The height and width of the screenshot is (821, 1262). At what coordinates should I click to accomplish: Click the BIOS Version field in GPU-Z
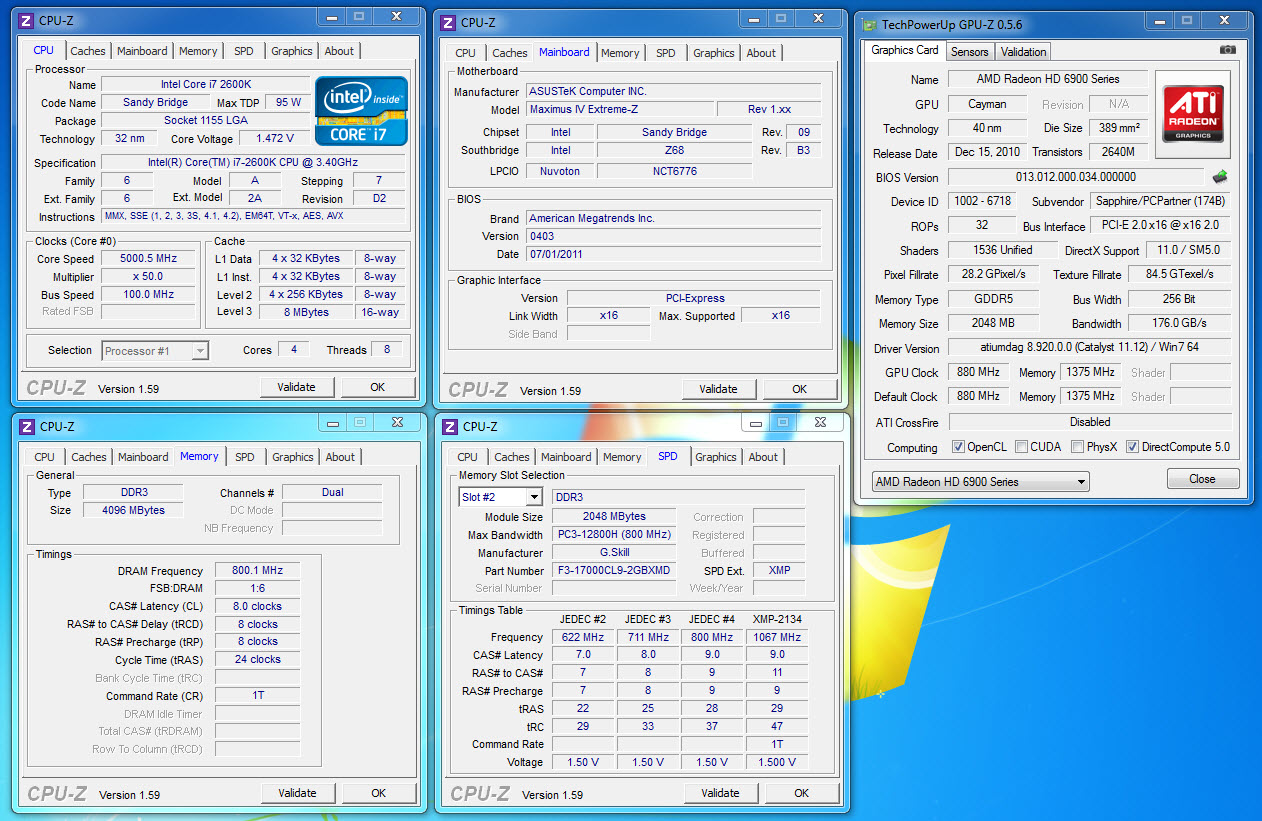[1077, 177]
